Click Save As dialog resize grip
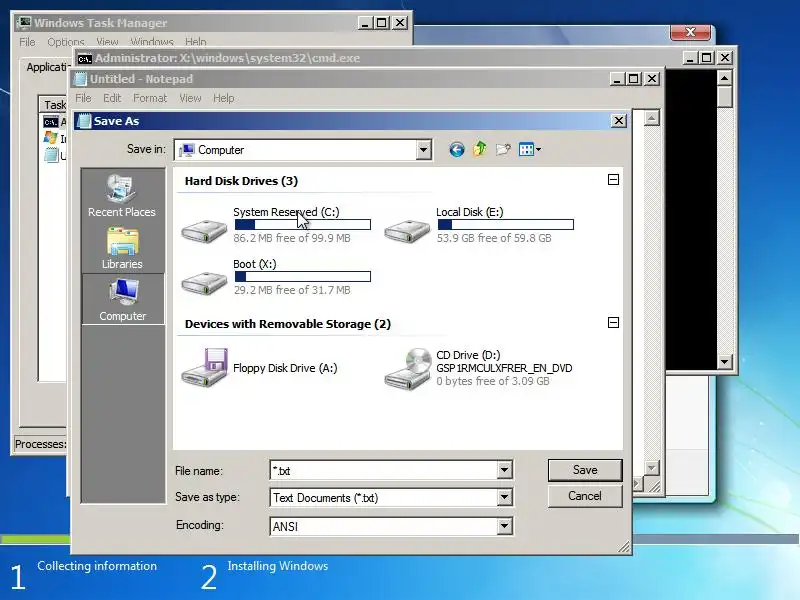Image resolution: width=800 pixels, height=600 pixels. click(x=624, y=547)
